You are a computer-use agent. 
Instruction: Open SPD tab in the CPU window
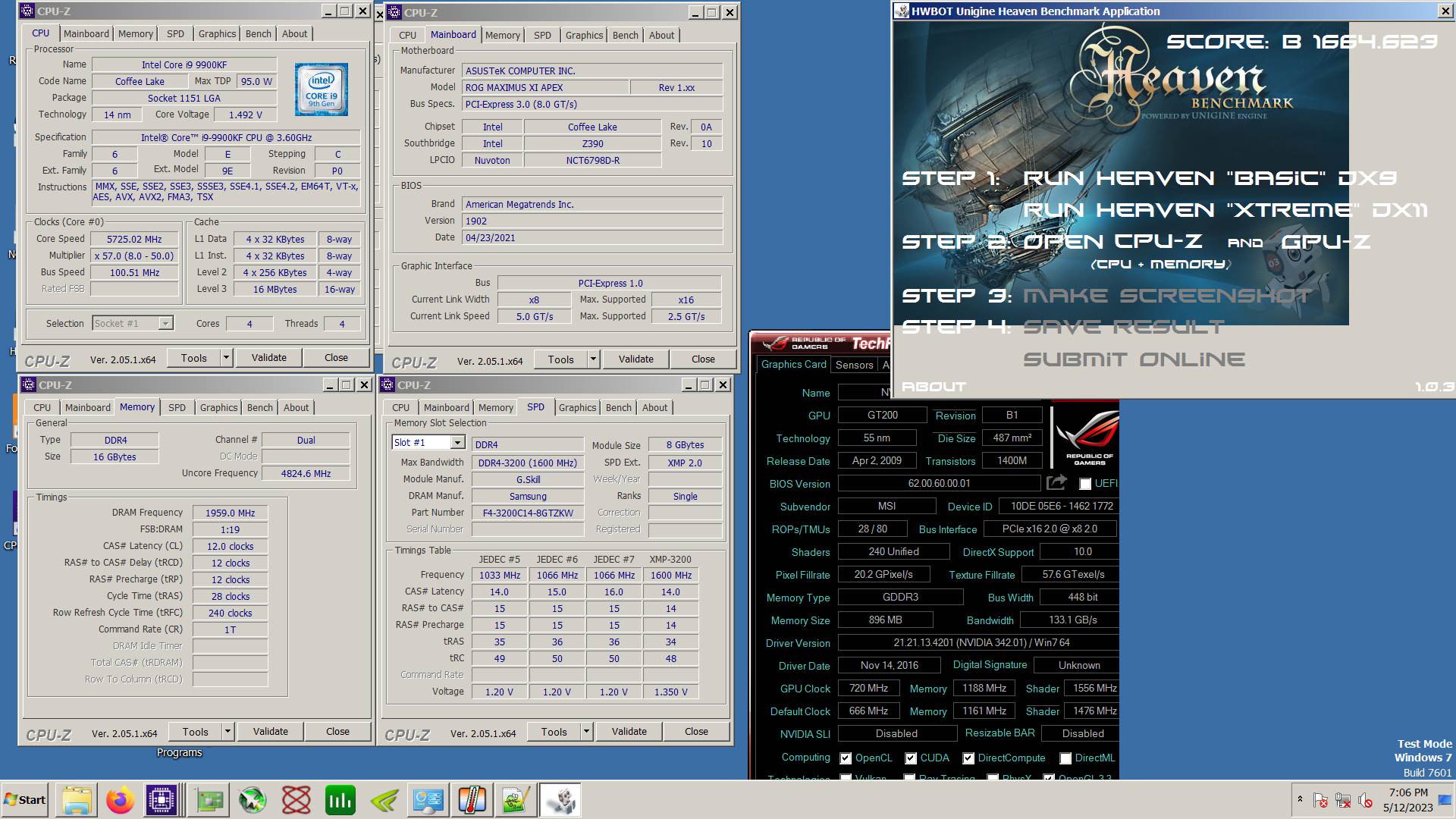click(x=175, y=34)
